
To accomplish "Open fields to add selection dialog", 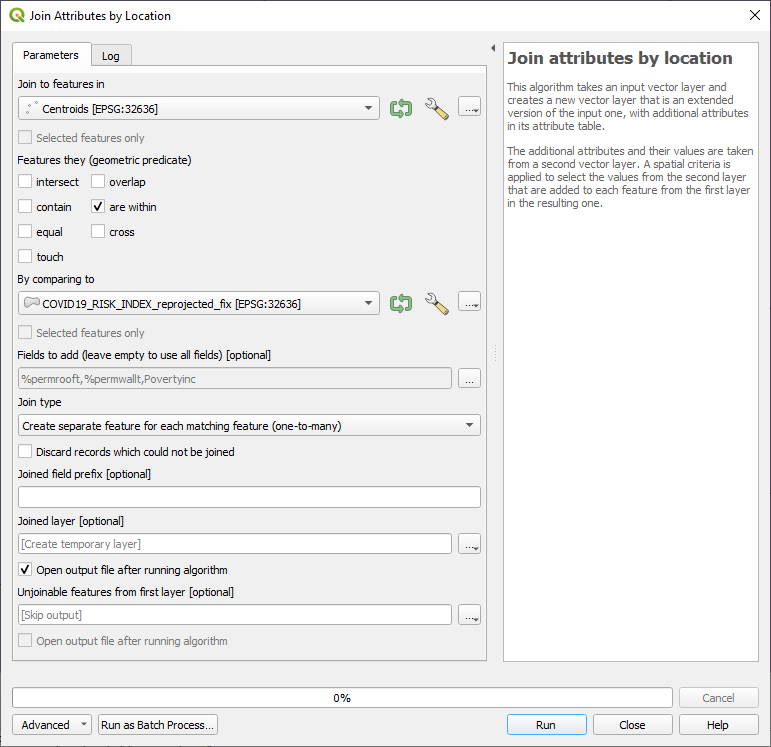I will tap(469, 378).
